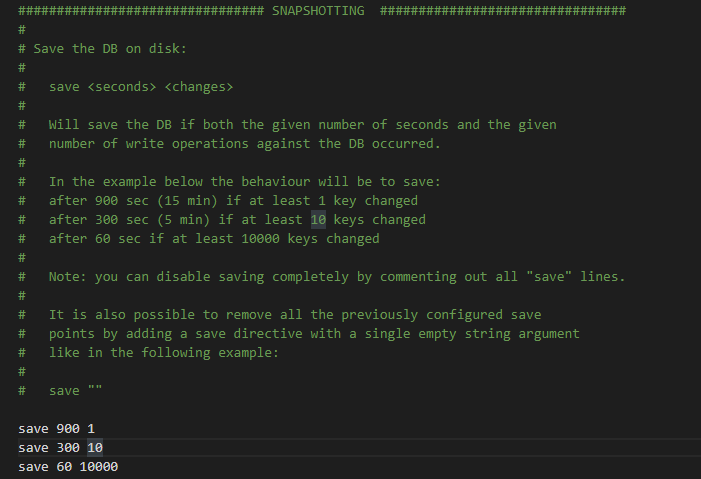Click the words 'following example:' in the comment
This screenshot has height=479, width=701.
[x=210, y=353]
